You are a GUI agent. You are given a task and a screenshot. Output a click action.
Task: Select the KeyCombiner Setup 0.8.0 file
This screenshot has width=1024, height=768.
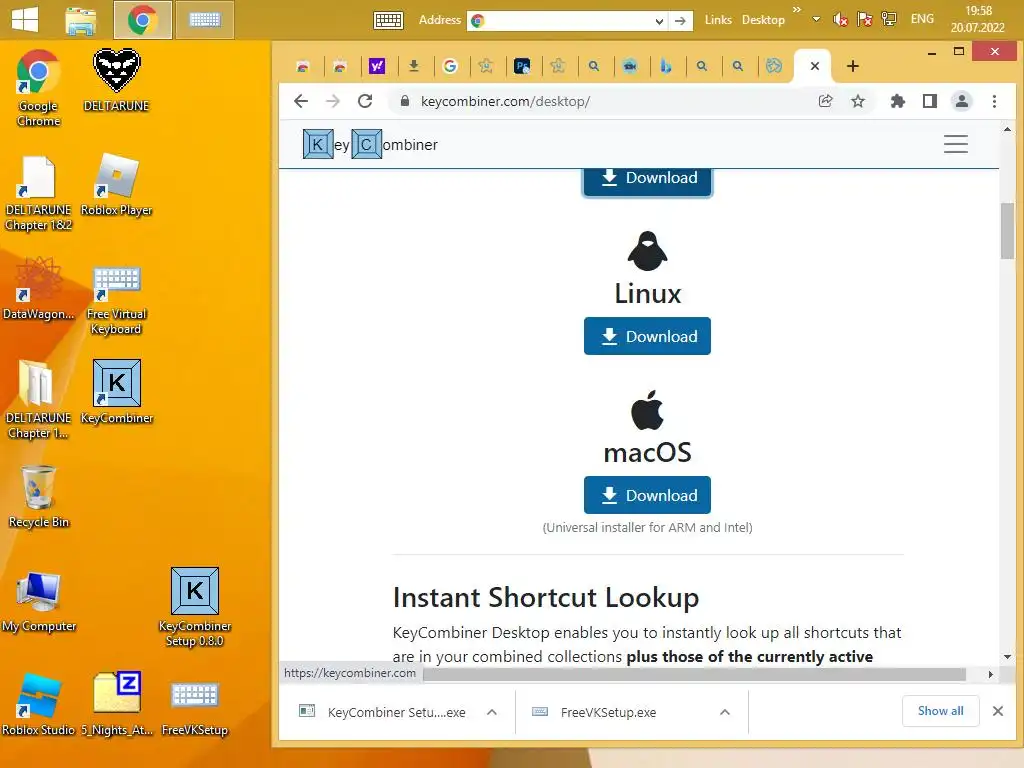click(195, 607)
